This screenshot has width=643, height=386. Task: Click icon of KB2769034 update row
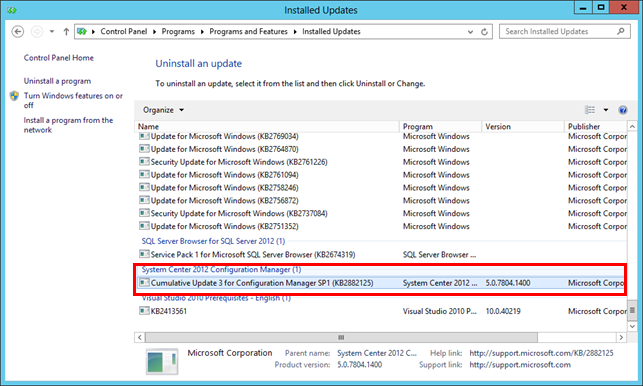pyautogui.click(x=144, y=136)
